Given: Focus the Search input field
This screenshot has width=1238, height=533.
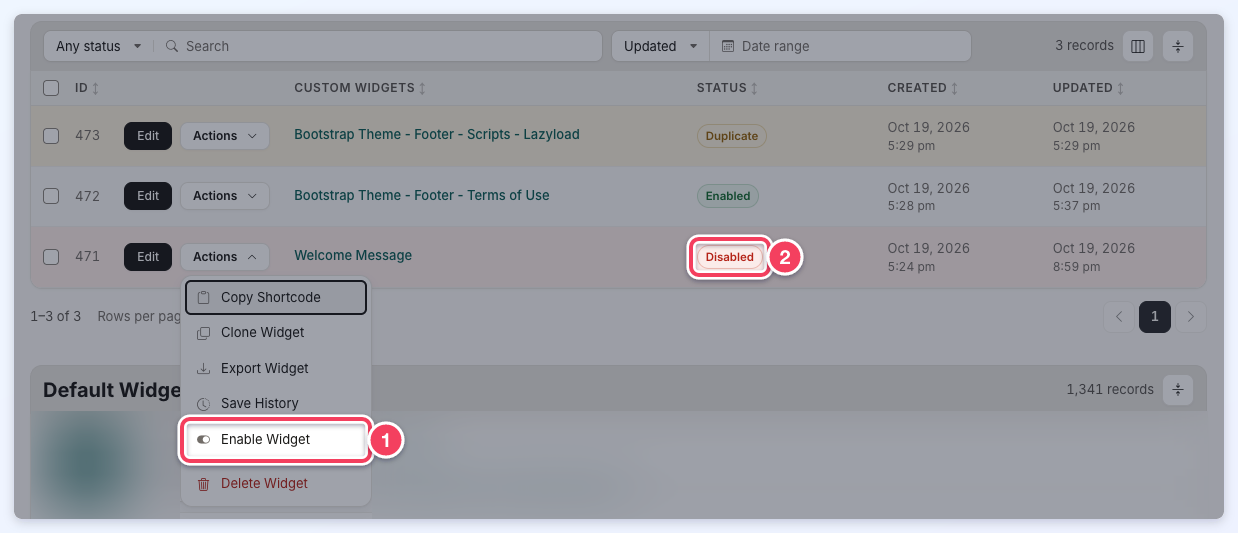Looking at the screenshot, I should (378, 46).
